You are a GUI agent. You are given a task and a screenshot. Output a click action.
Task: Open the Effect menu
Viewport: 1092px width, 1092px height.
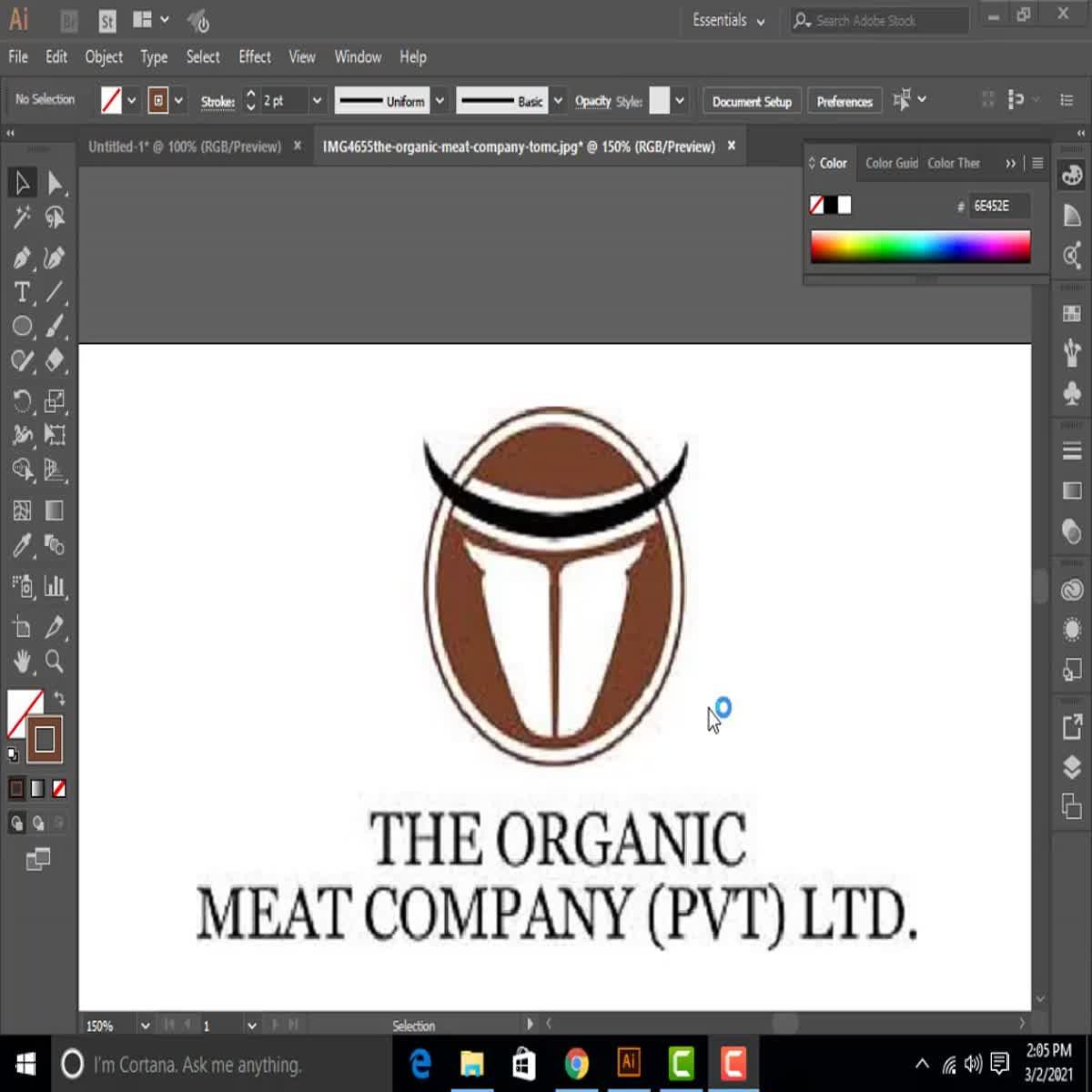254,56
